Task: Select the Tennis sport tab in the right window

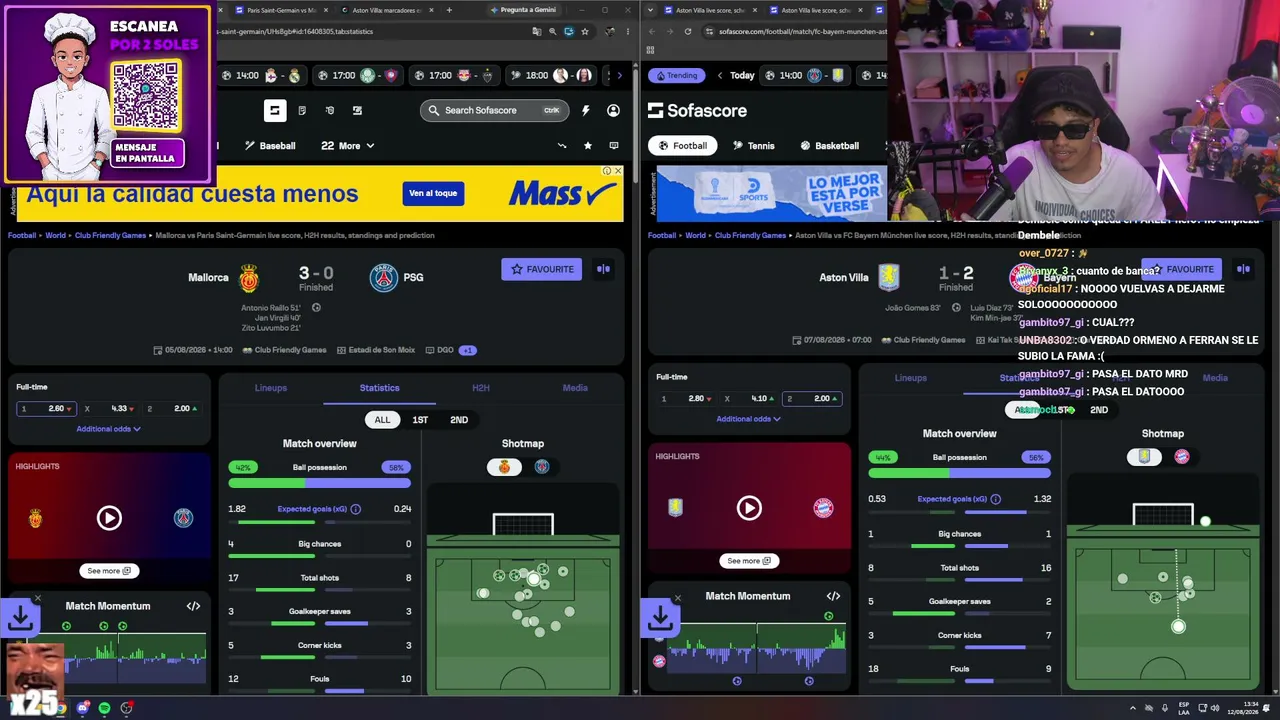Action: click(x=753, y=146)
